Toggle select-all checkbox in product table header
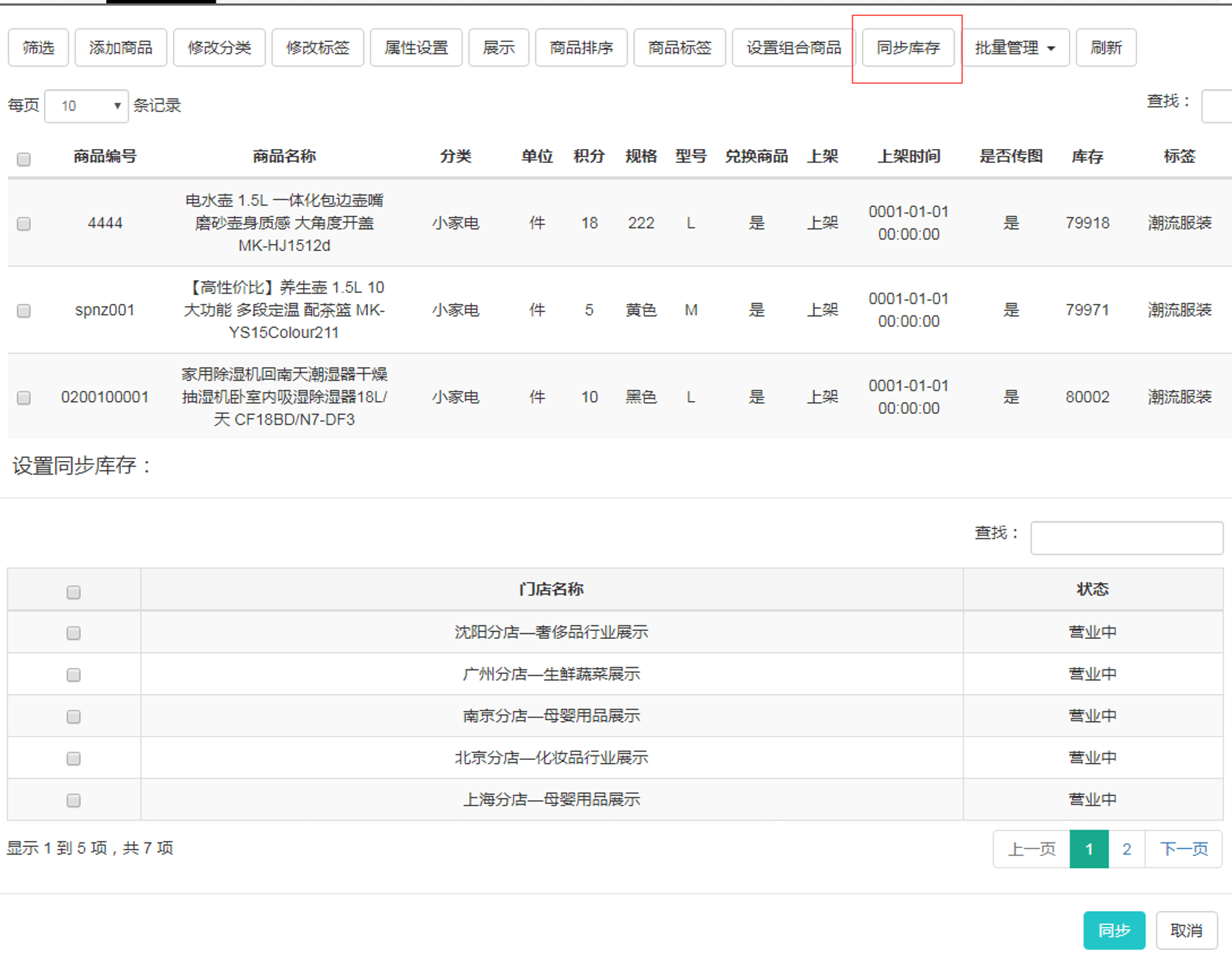The image size is (1232, 961). click(x=24, y=159)
